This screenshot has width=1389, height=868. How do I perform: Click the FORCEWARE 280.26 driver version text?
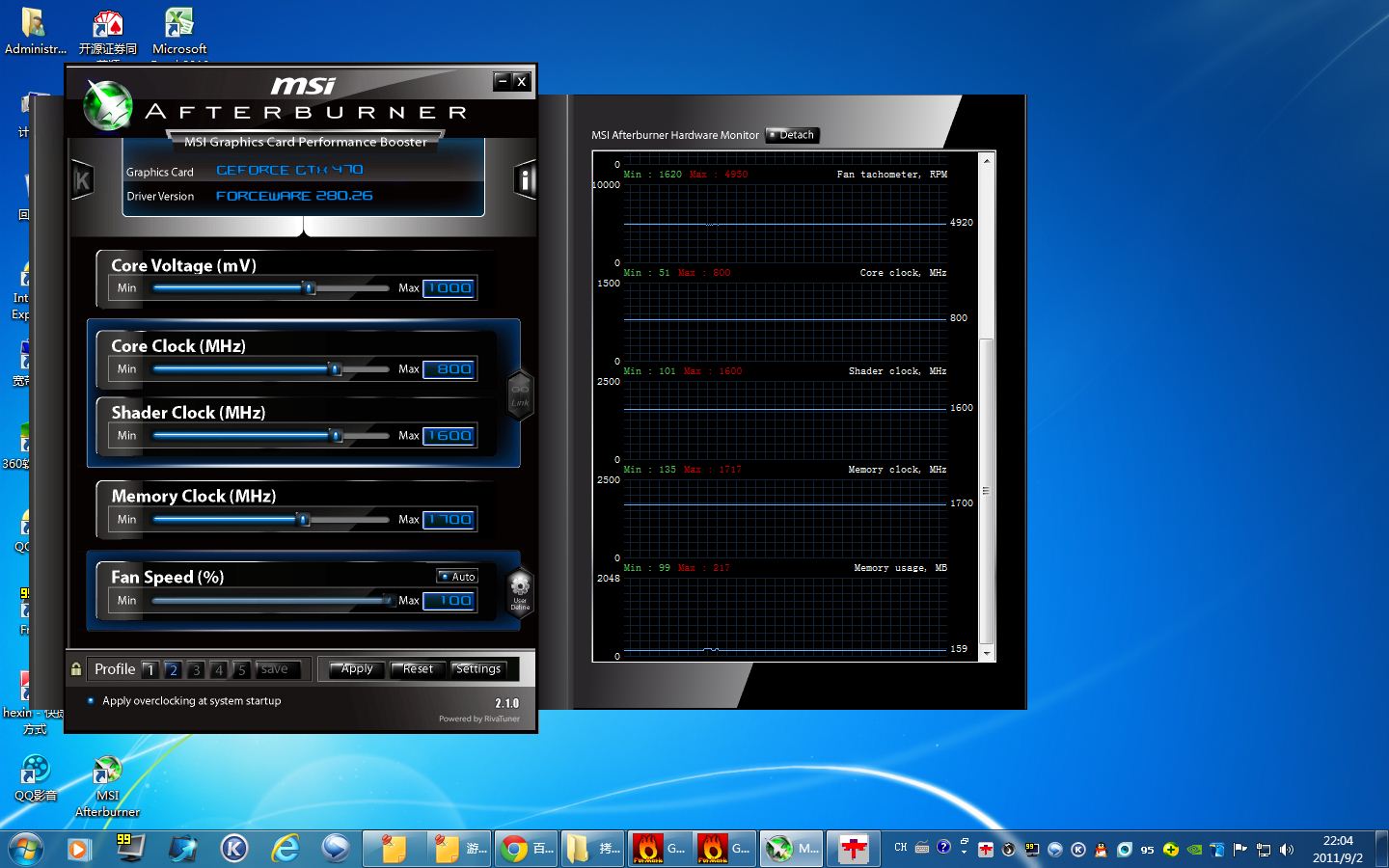click(294, 196)
